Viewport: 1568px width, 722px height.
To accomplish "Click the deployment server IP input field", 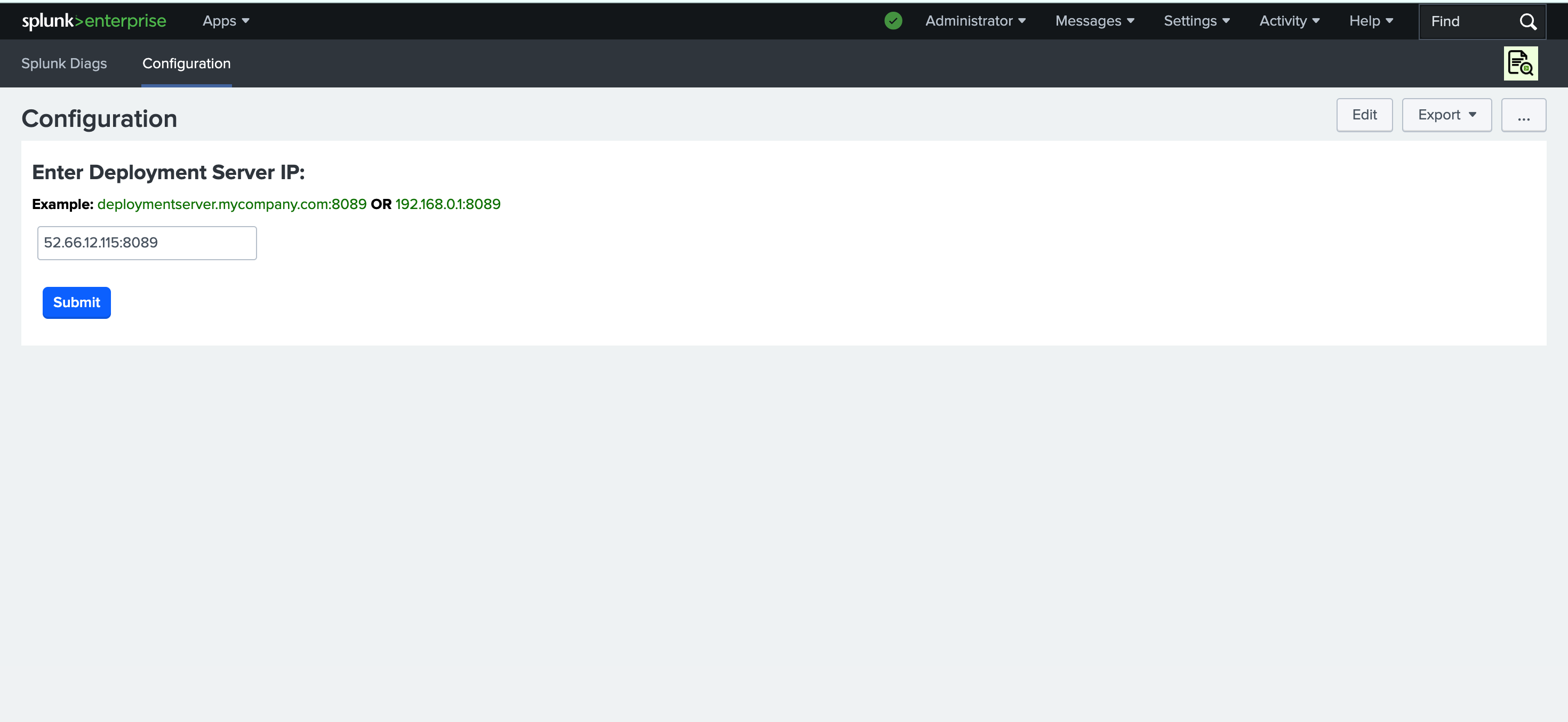I will pos(147,243).
